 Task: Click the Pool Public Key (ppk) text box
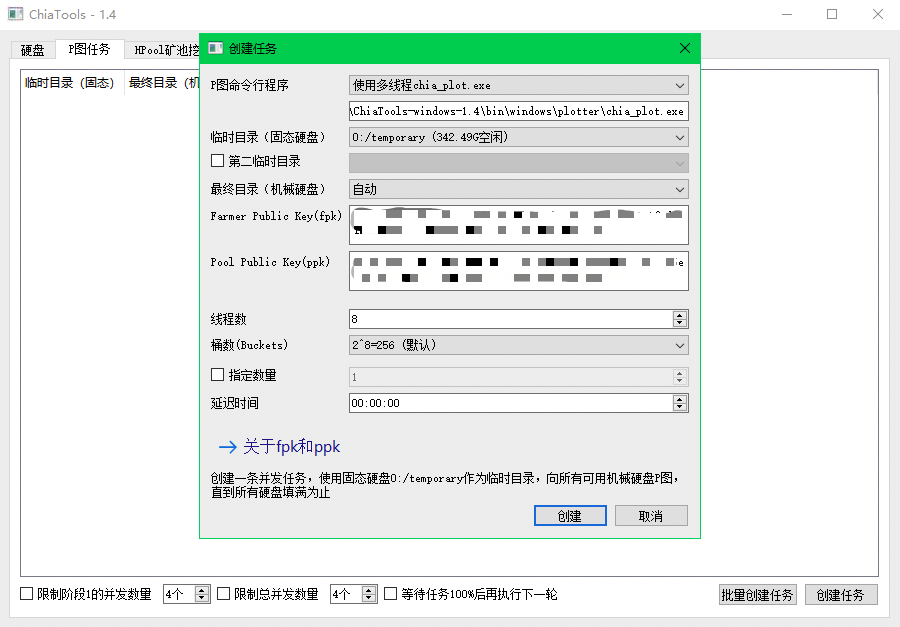[x=518, y=270]
